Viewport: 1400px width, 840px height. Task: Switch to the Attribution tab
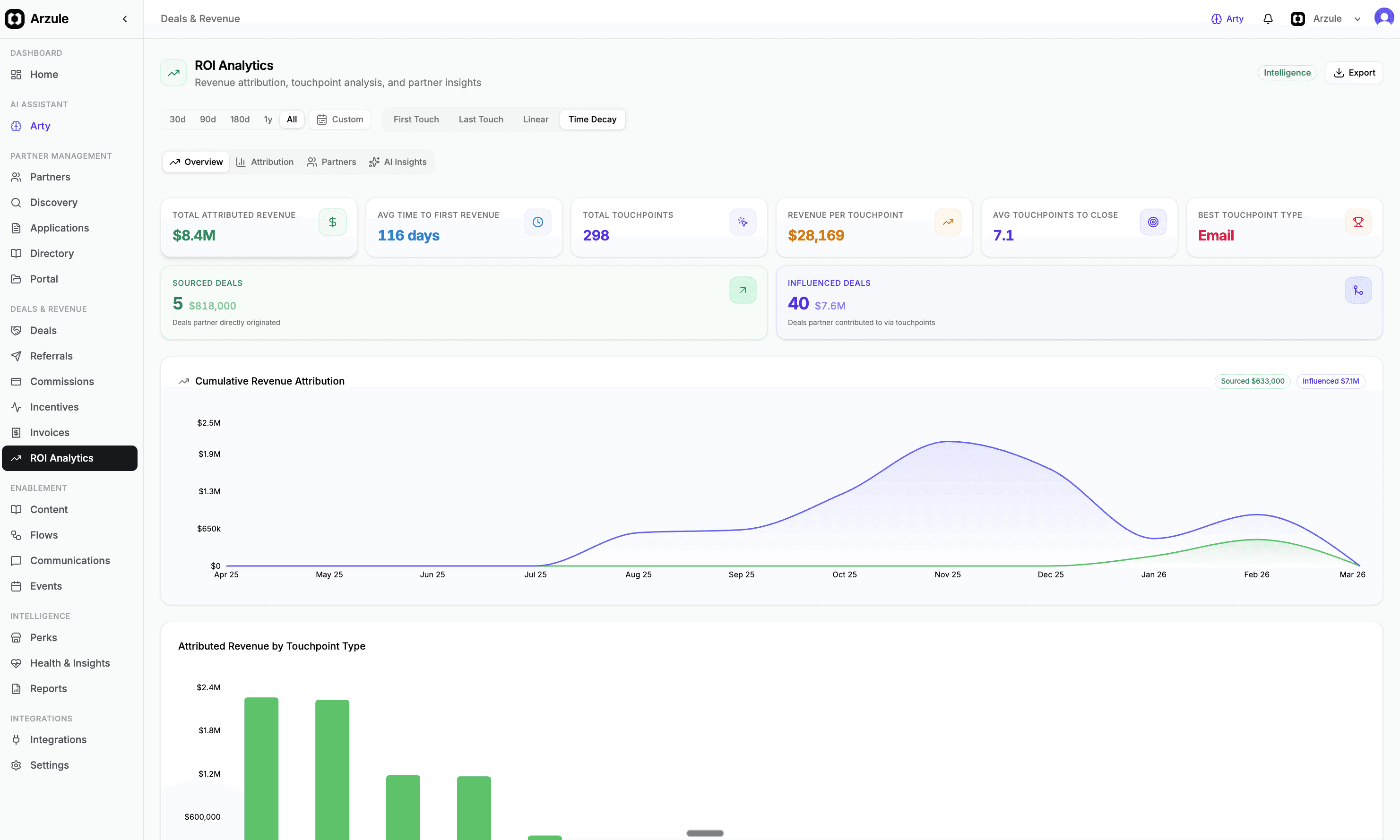265,162
